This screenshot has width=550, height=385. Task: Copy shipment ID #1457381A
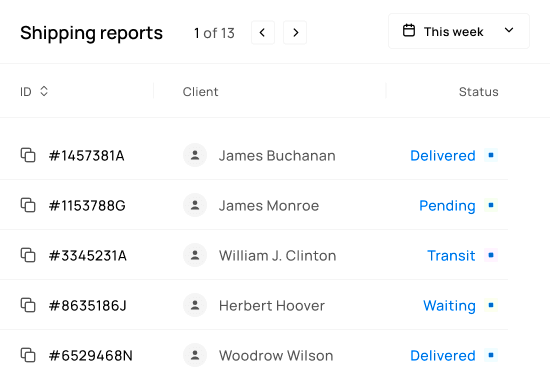pyautogui.click(x=28, y=155)
